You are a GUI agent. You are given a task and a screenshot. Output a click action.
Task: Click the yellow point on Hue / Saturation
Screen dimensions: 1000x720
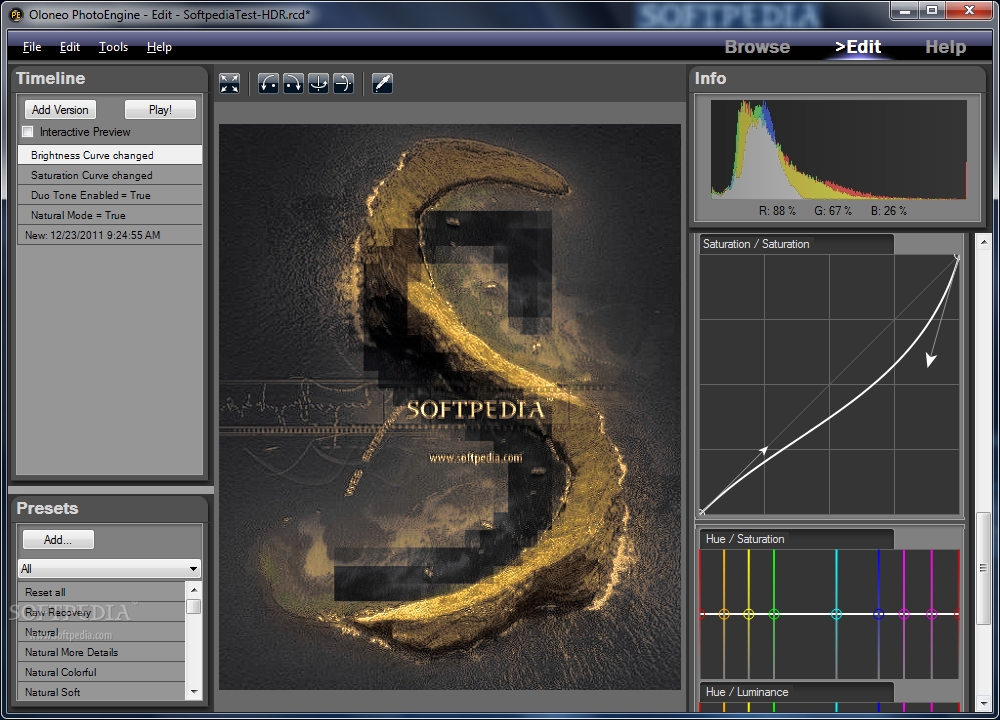(x=749, y=614)
